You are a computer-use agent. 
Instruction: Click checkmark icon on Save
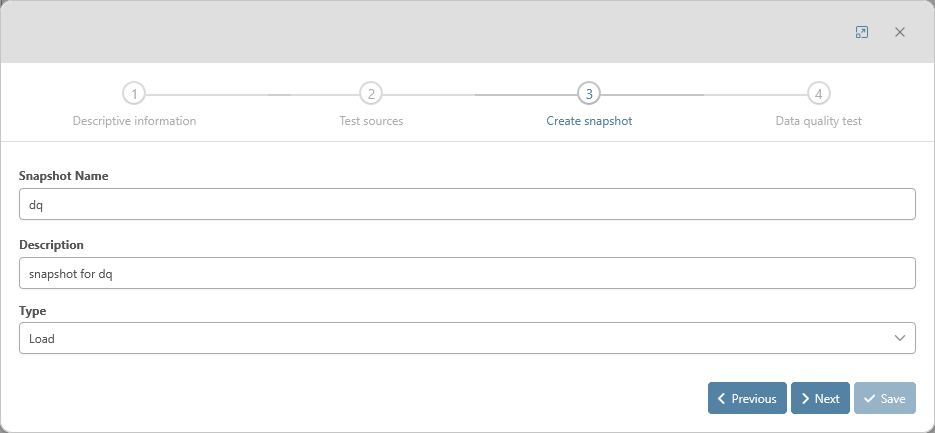869,398
